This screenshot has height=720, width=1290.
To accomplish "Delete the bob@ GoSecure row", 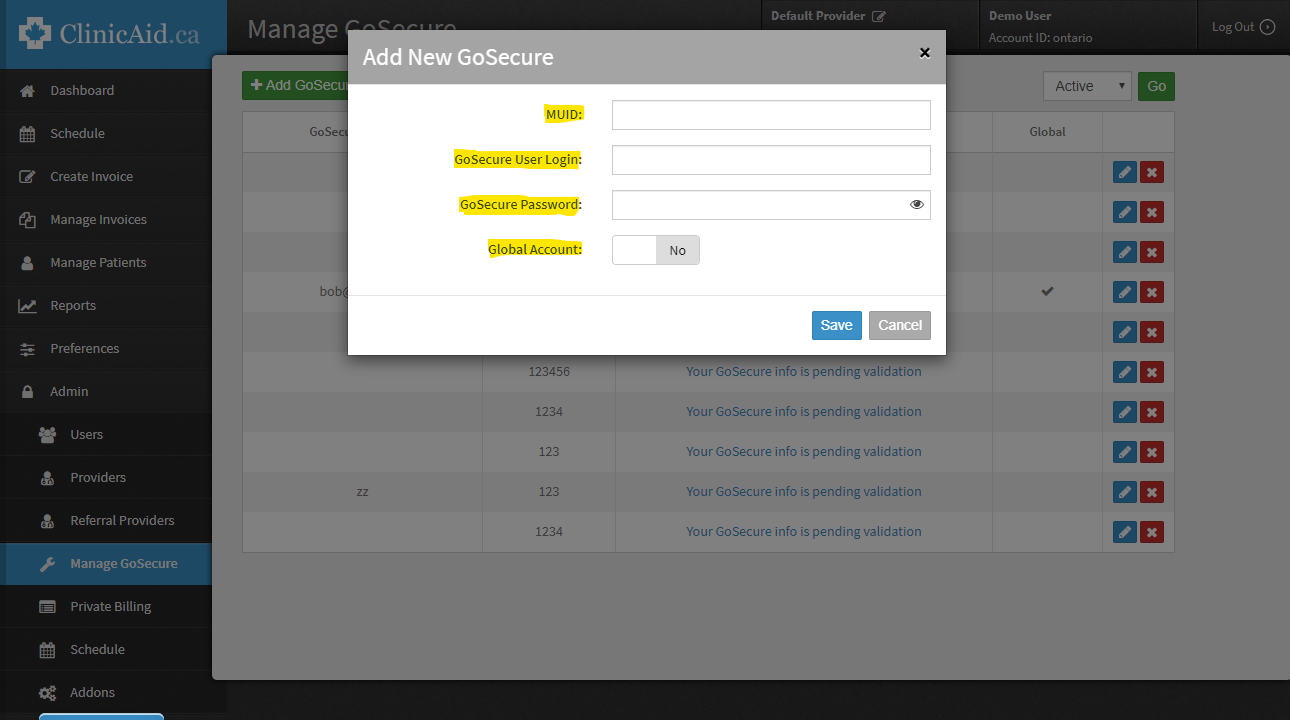I will (x=1152, y=292).
